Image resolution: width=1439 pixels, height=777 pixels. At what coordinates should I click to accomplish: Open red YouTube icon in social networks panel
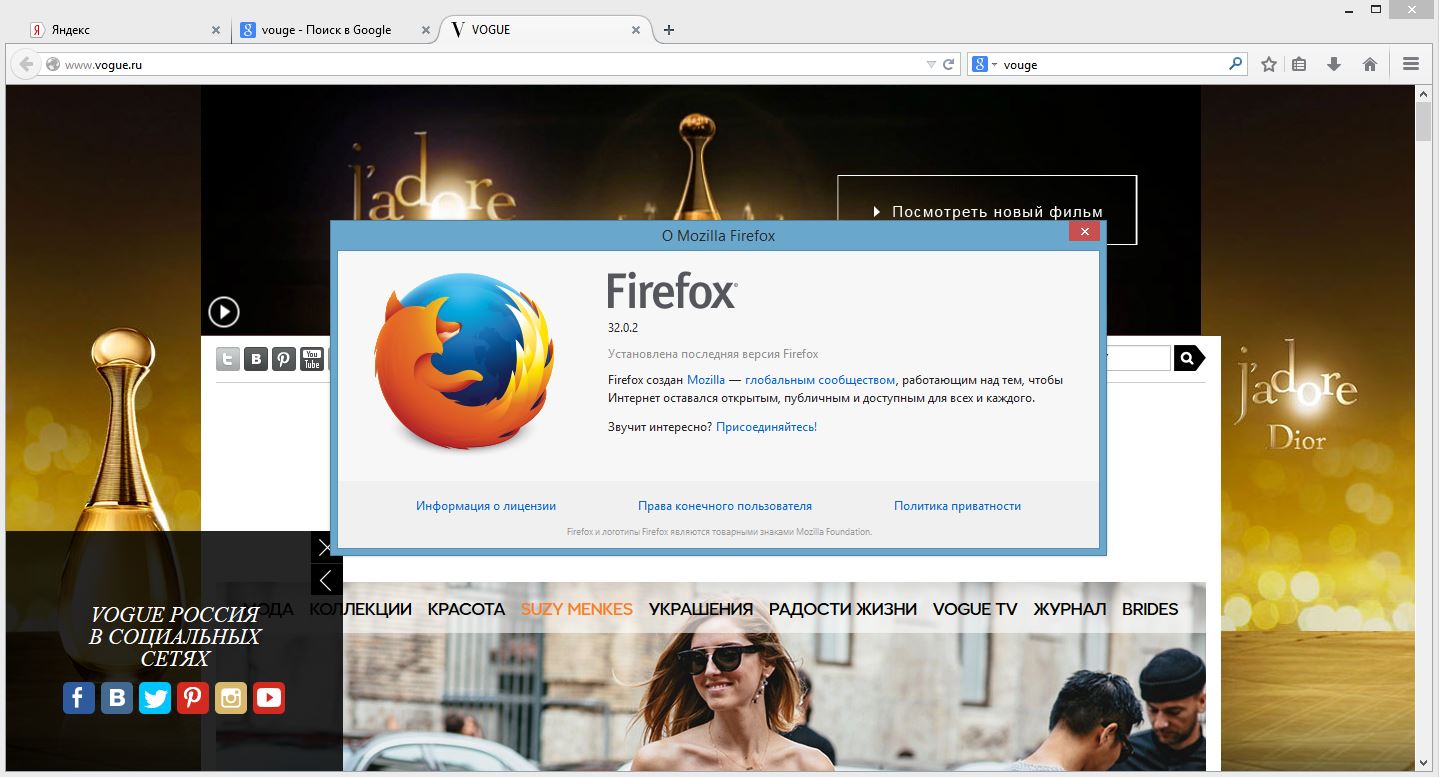(x=269, y=697)
